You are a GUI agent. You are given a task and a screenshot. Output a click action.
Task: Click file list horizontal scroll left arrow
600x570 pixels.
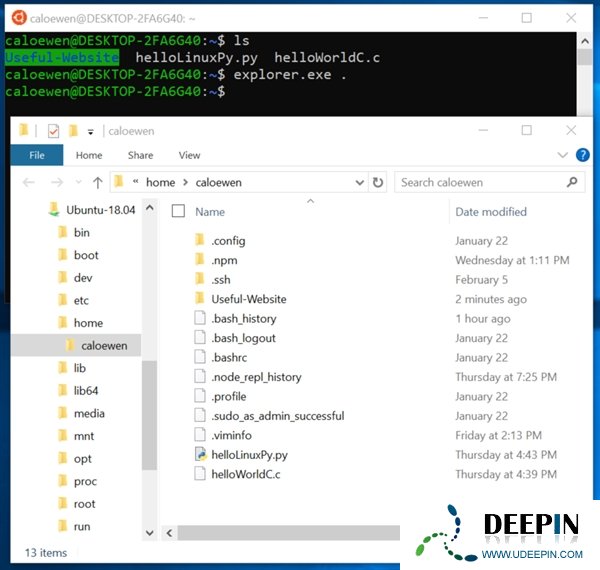[170, 533]
